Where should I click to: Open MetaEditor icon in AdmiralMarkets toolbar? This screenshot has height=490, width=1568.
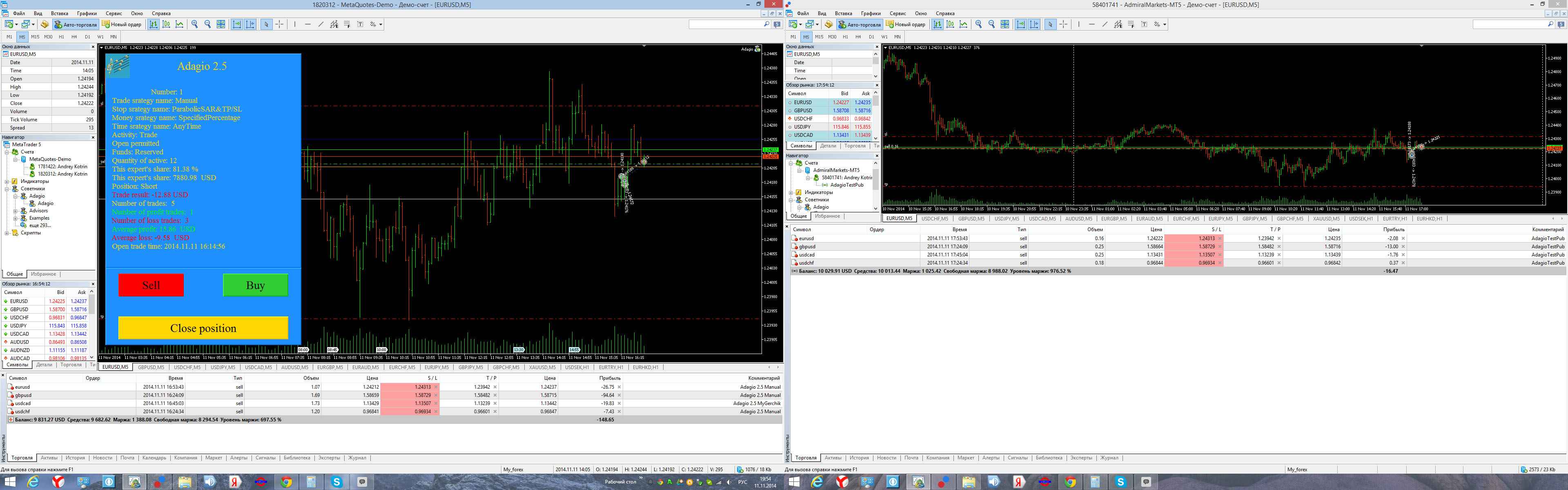pos(829,24)
